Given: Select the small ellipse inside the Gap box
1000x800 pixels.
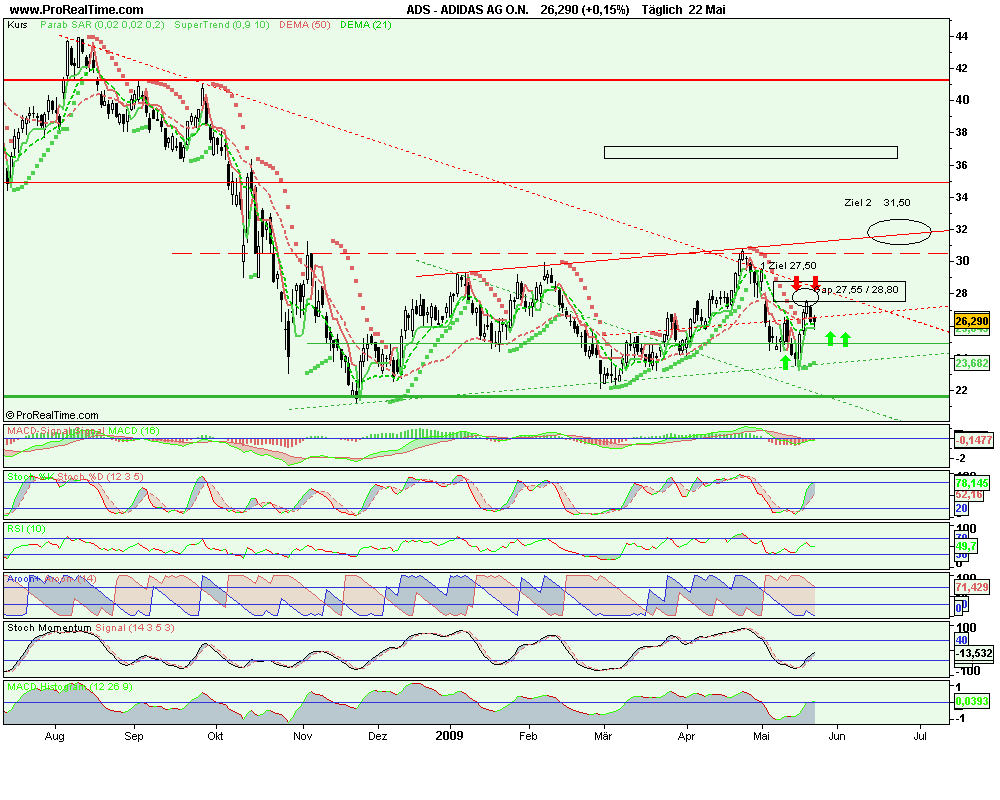Looking at the screenshot, I should coord(806,296).
